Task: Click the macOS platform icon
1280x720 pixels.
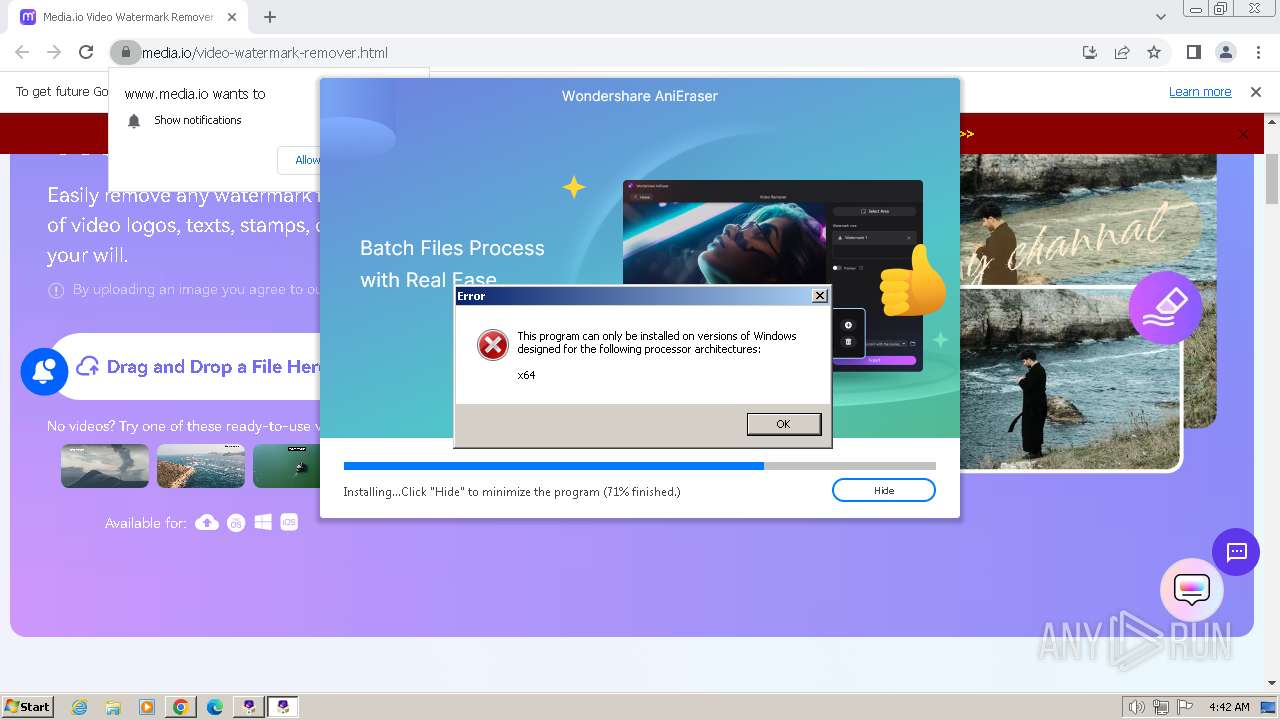Action: pyautogui.click(x=236, y=522)
